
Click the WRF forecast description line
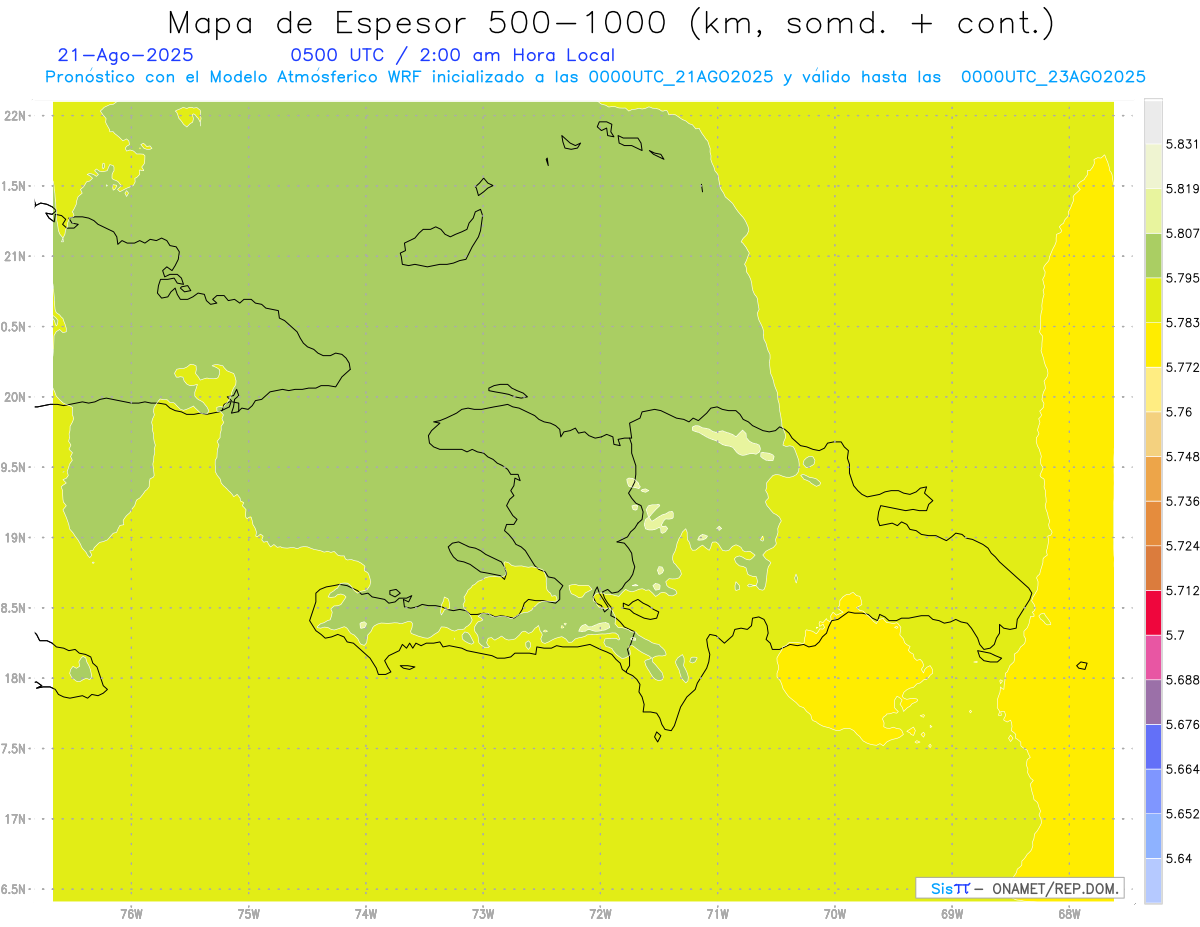click(595, 77)
